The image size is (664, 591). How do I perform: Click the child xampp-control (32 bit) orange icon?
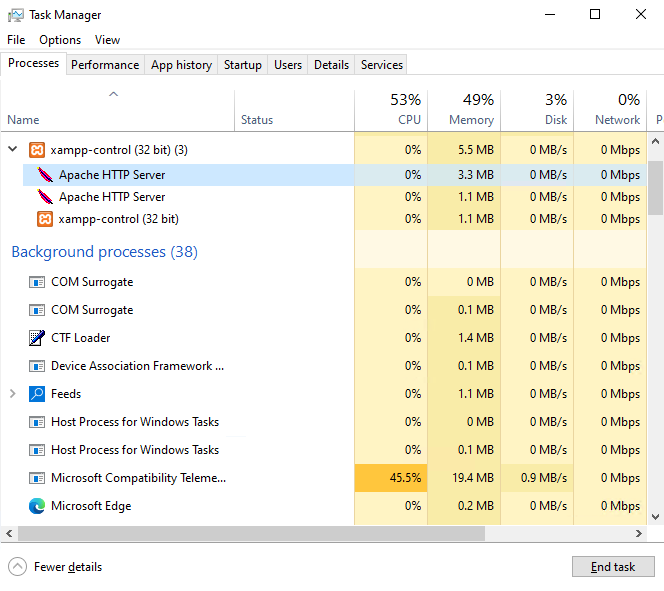tap(45, 219)
